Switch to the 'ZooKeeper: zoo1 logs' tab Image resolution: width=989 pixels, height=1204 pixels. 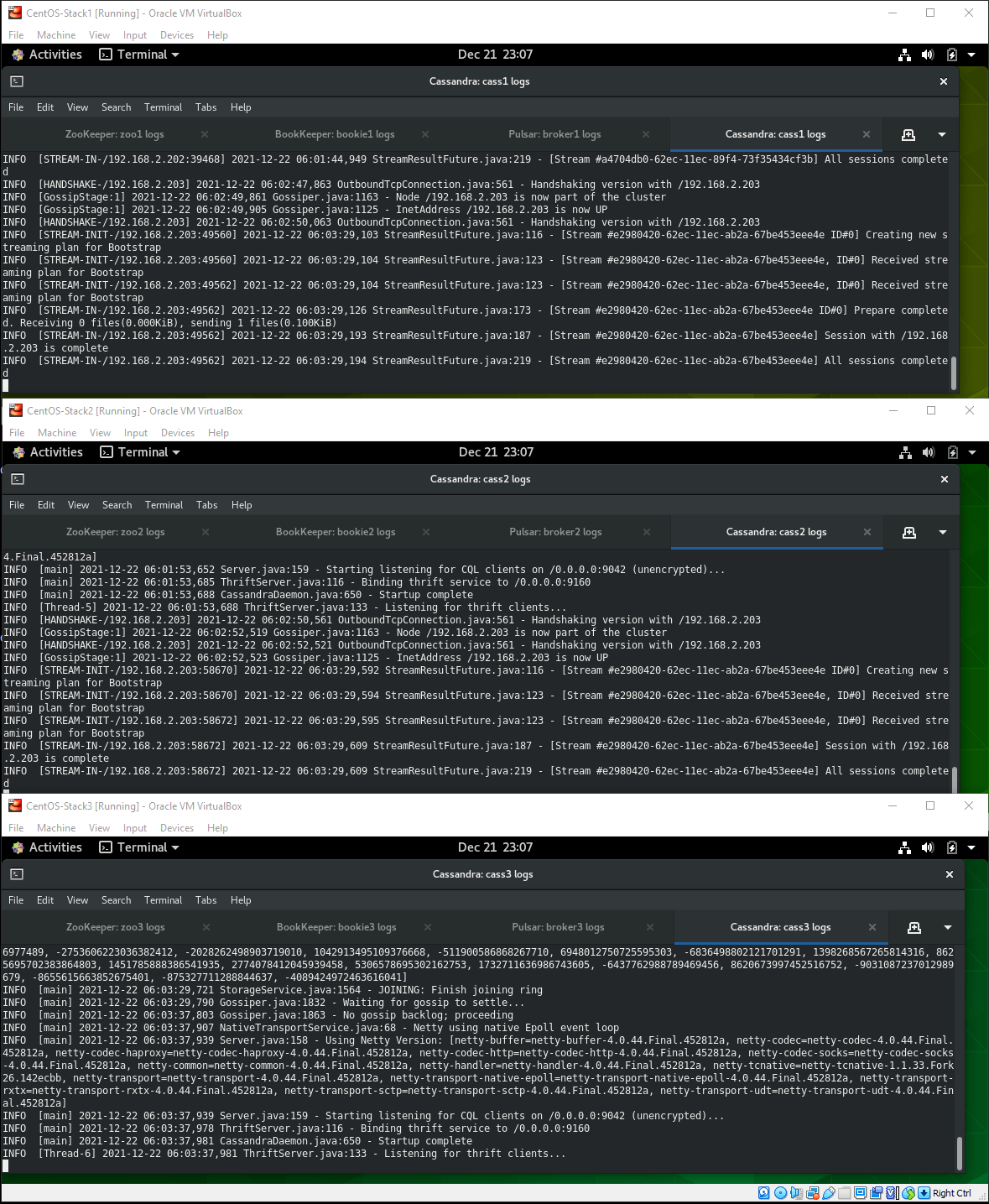click(x=115, y=134)
